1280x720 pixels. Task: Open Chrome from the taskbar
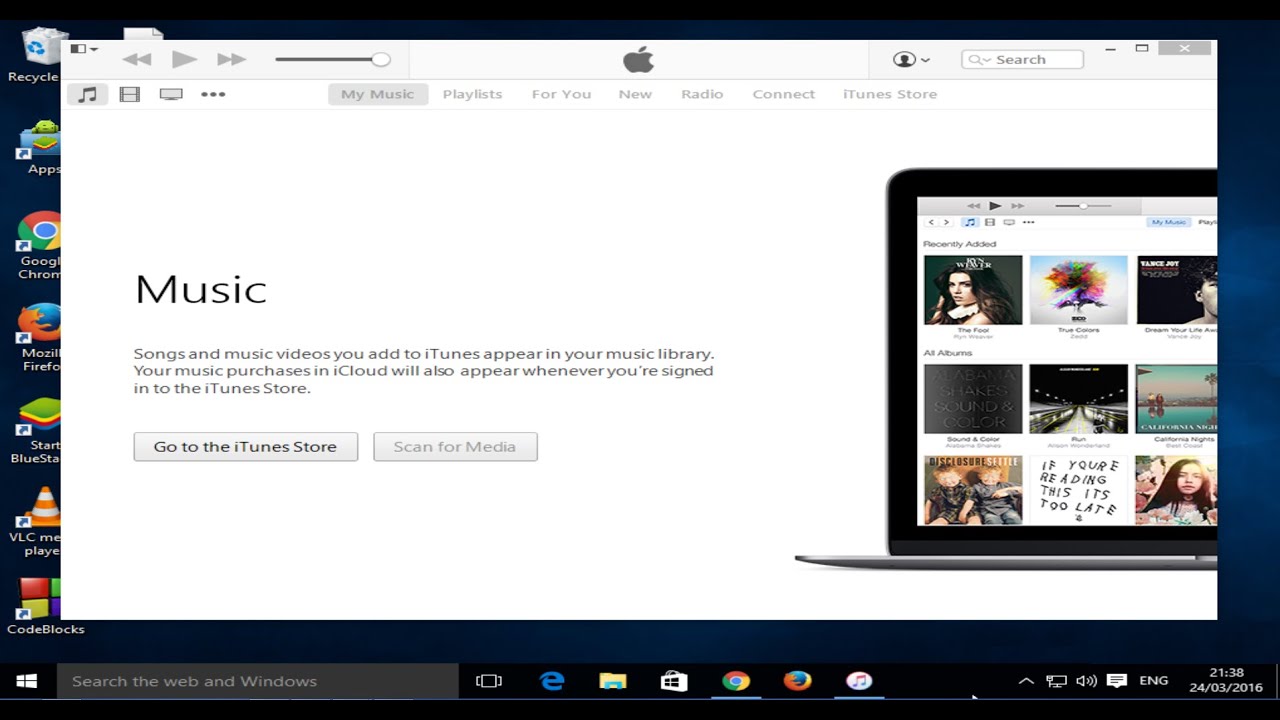click(736, 681)
